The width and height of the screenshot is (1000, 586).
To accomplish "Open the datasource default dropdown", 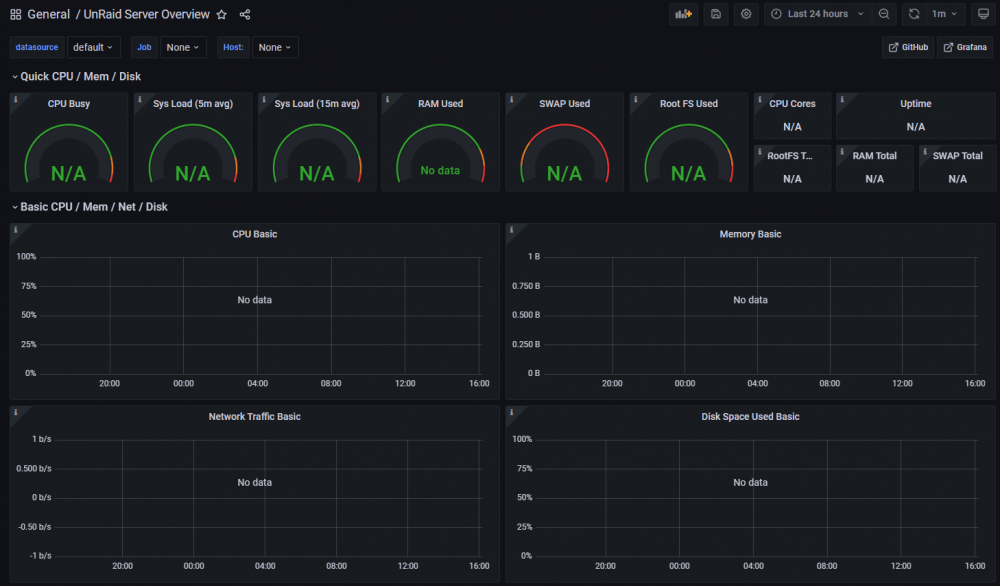I will click(93, 47).
